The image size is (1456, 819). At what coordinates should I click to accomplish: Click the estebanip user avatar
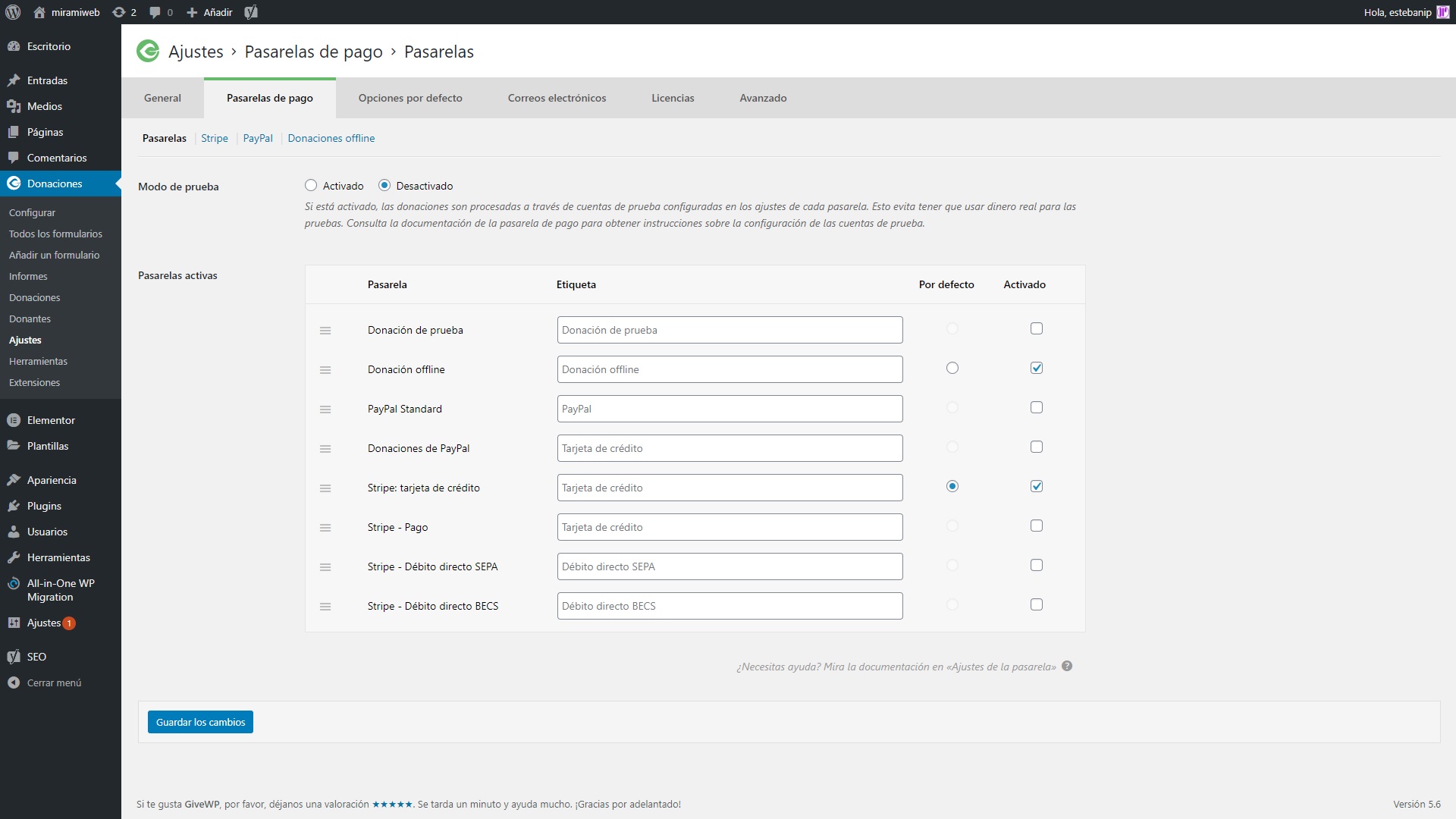point(1442,12)
